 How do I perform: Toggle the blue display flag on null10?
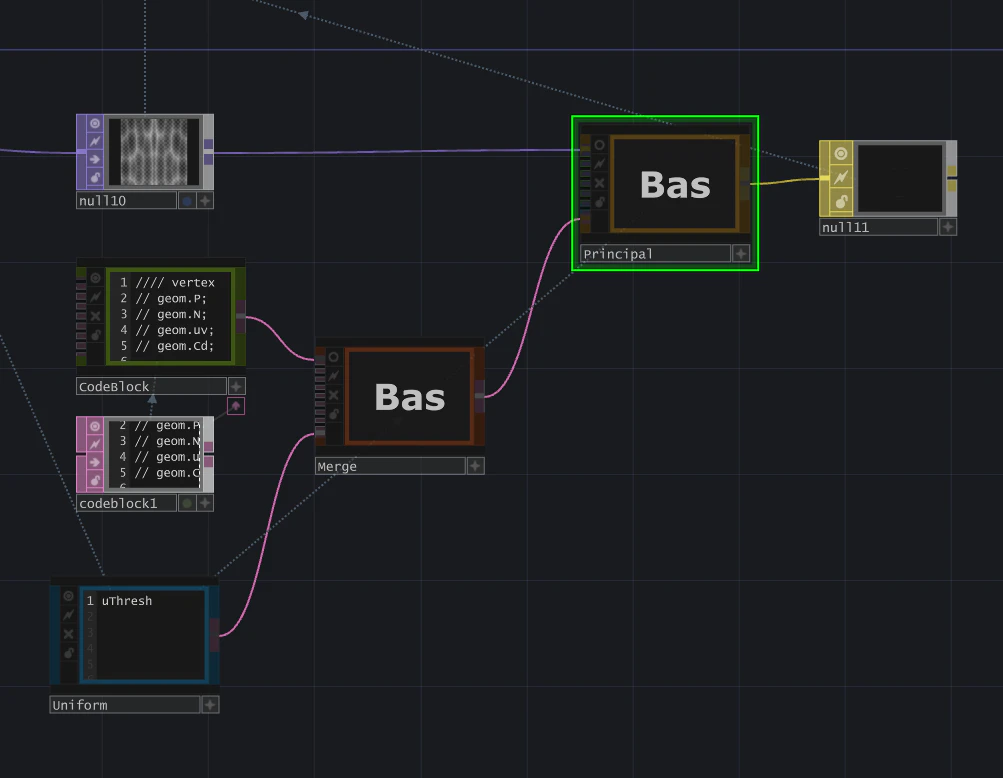(187, 201)
